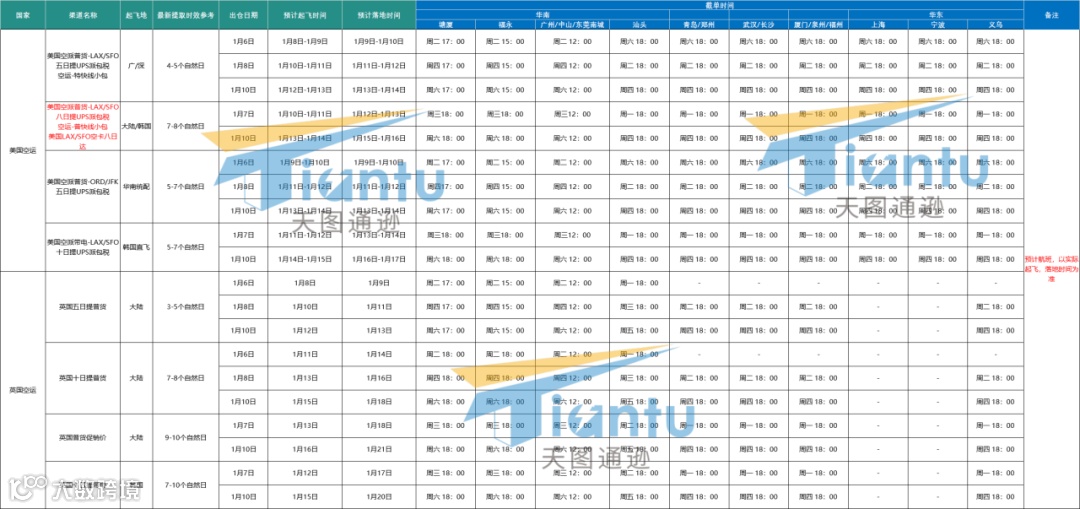
Task: Click the 英国五日提普货 channel cell
Action: click(81, 307)
